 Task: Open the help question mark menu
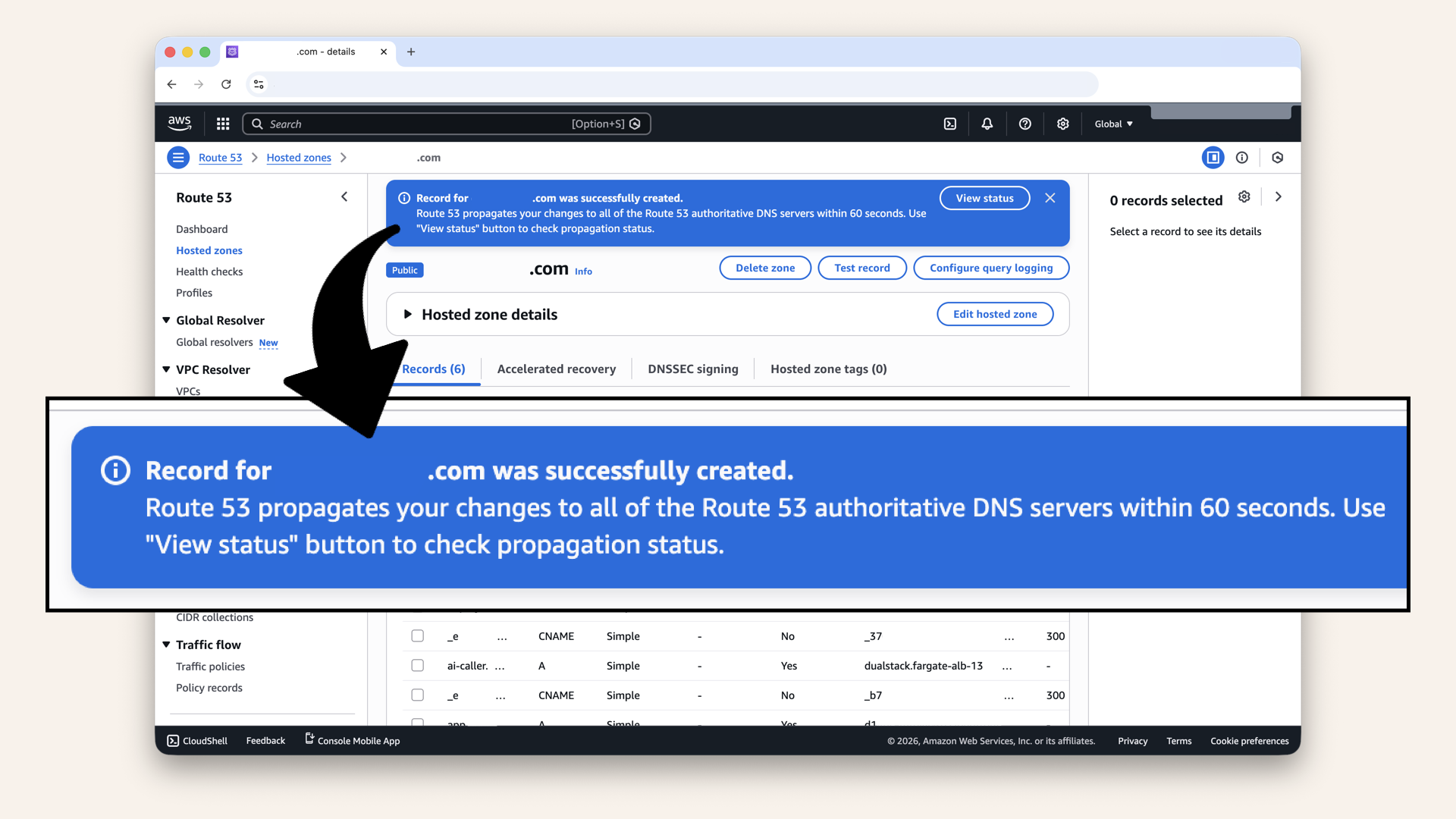(1025, 124)
